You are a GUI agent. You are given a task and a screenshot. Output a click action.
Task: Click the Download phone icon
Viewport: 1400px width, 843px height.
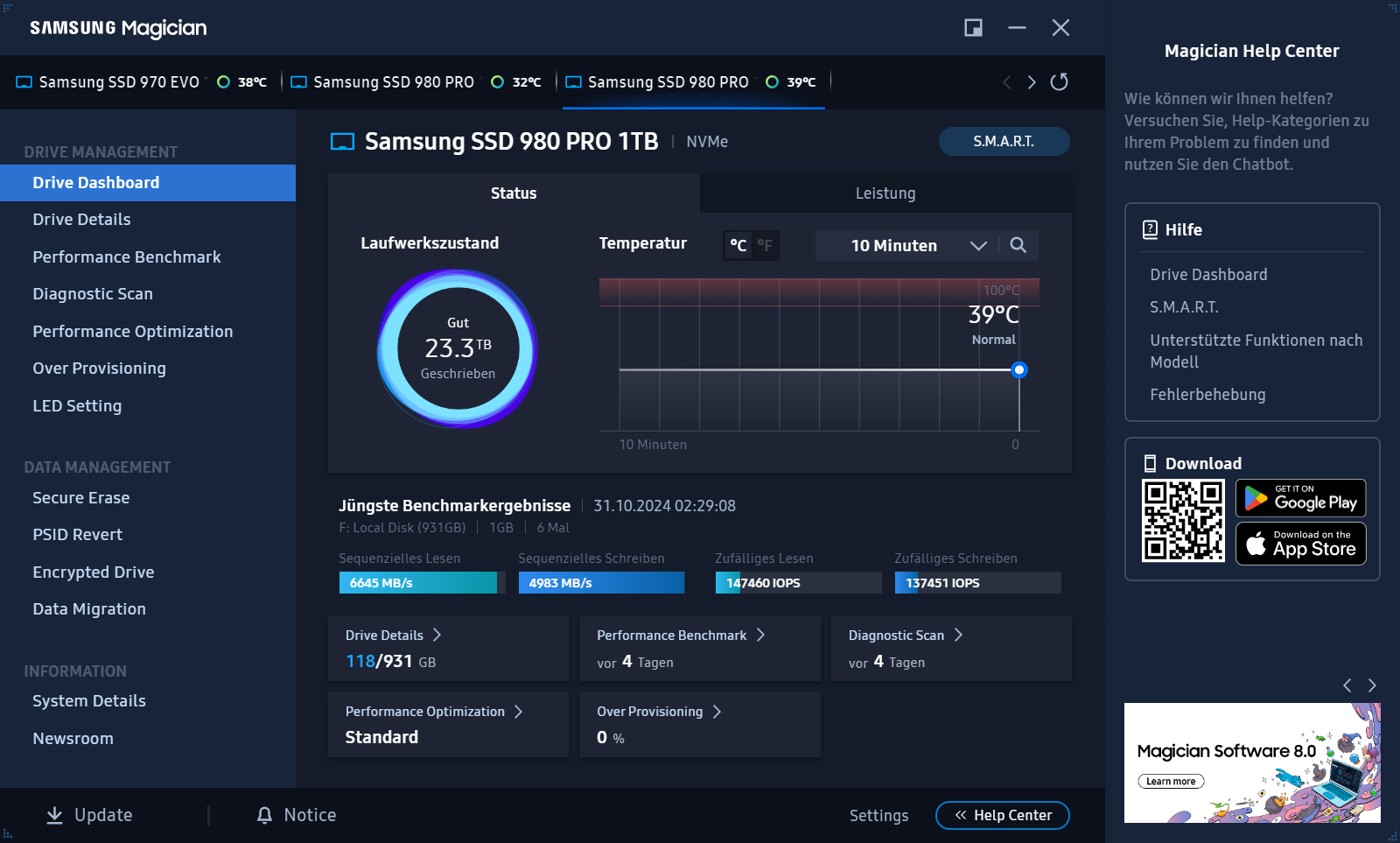pos(1150,464)
